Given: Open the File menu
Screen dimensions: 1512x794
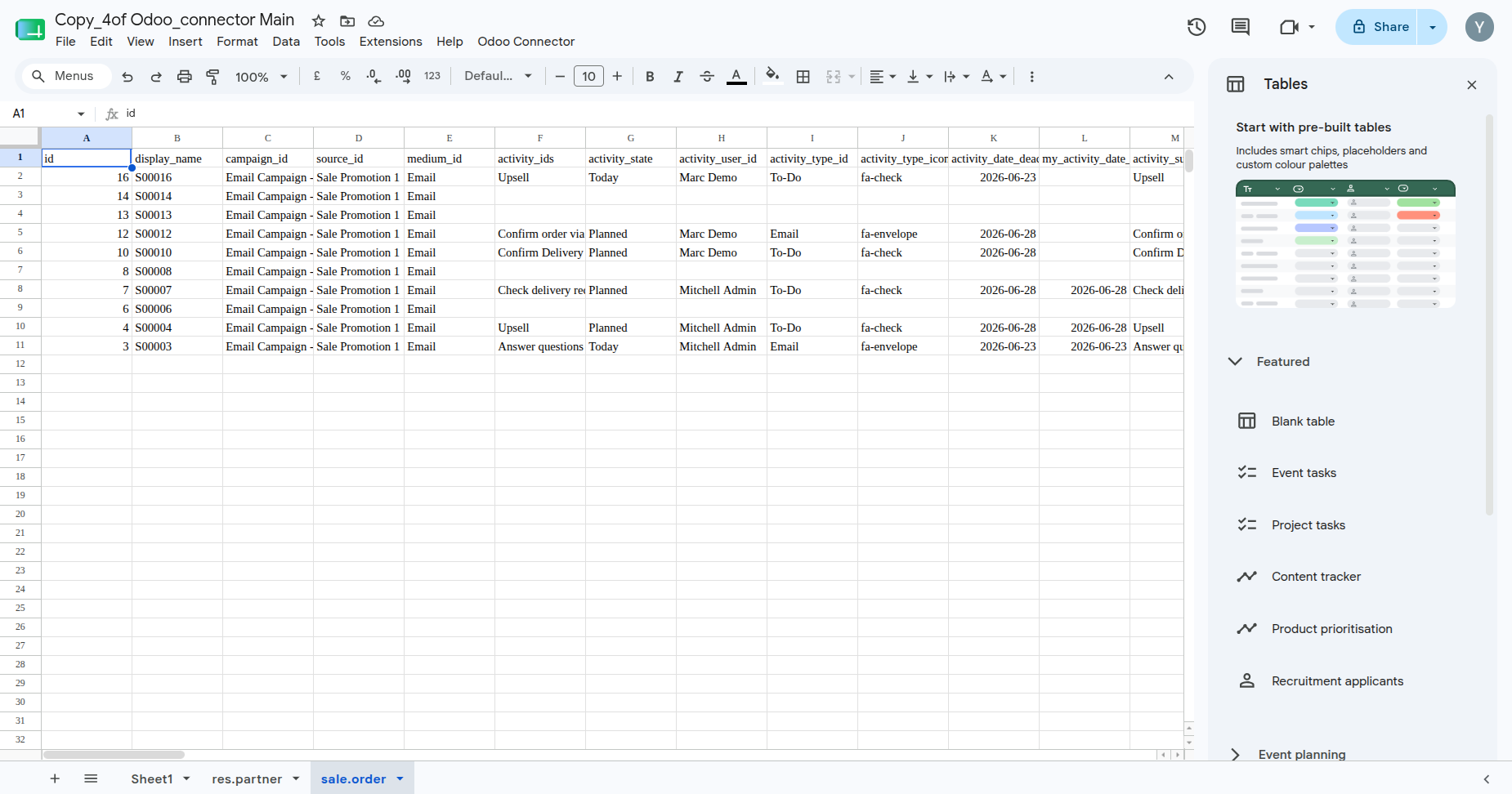Looking at the screenshot, I should tap(65, 42).
